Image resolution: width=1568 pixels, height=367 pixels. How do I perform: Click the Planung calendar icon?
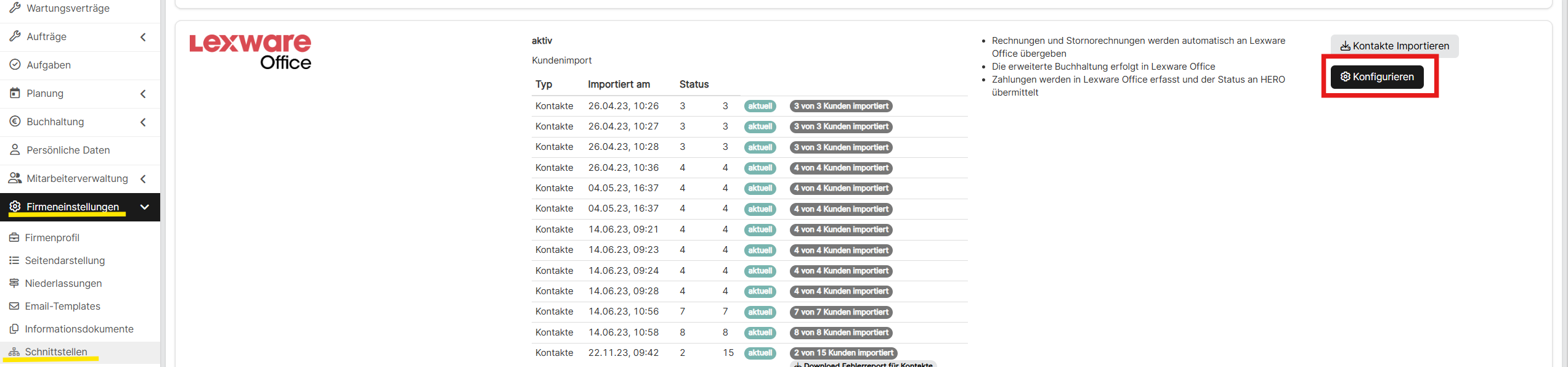tap(15, 93)
